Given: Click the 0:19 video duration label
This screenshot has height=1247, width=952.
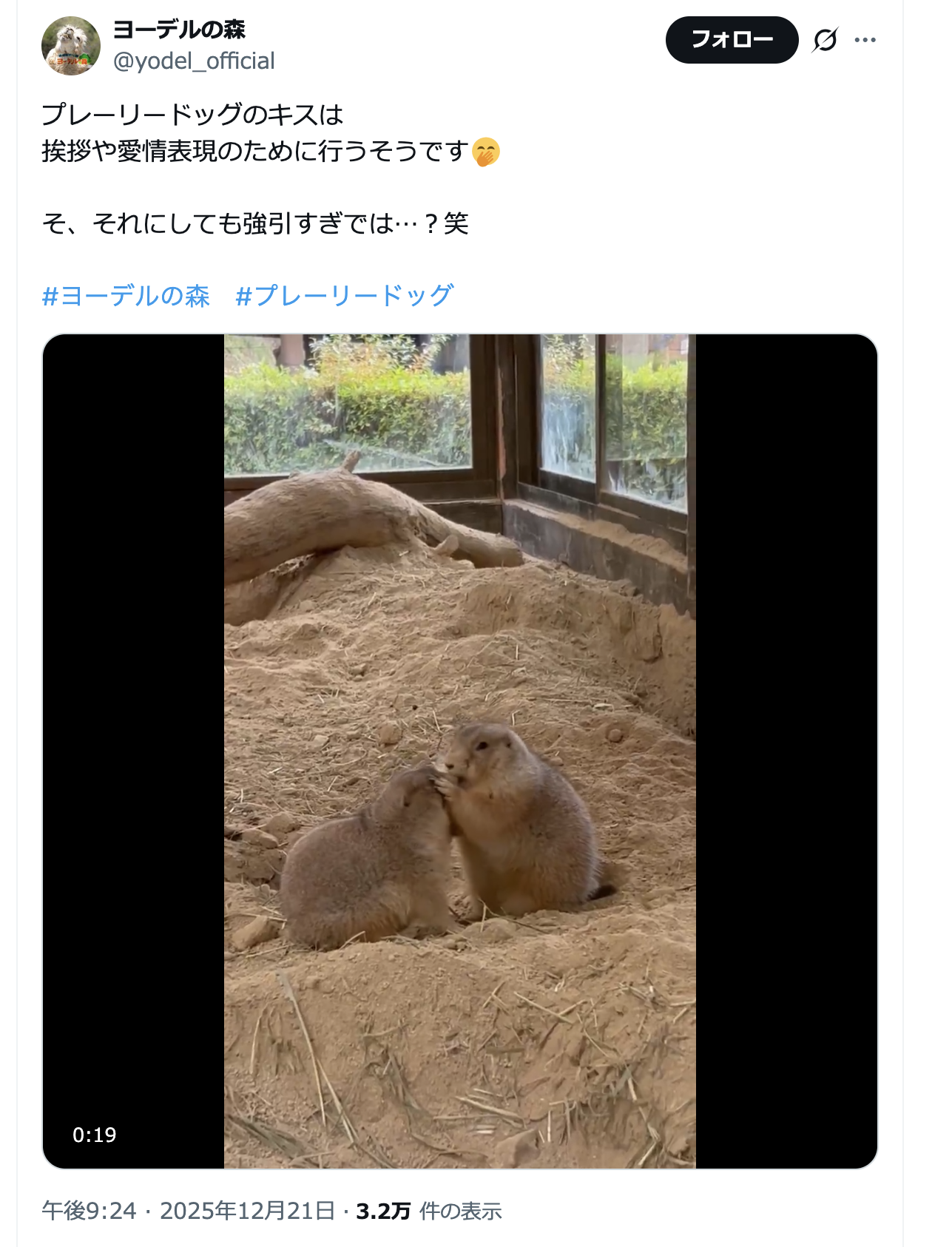Looking at the screenshot, I should tap(95, 1135).
